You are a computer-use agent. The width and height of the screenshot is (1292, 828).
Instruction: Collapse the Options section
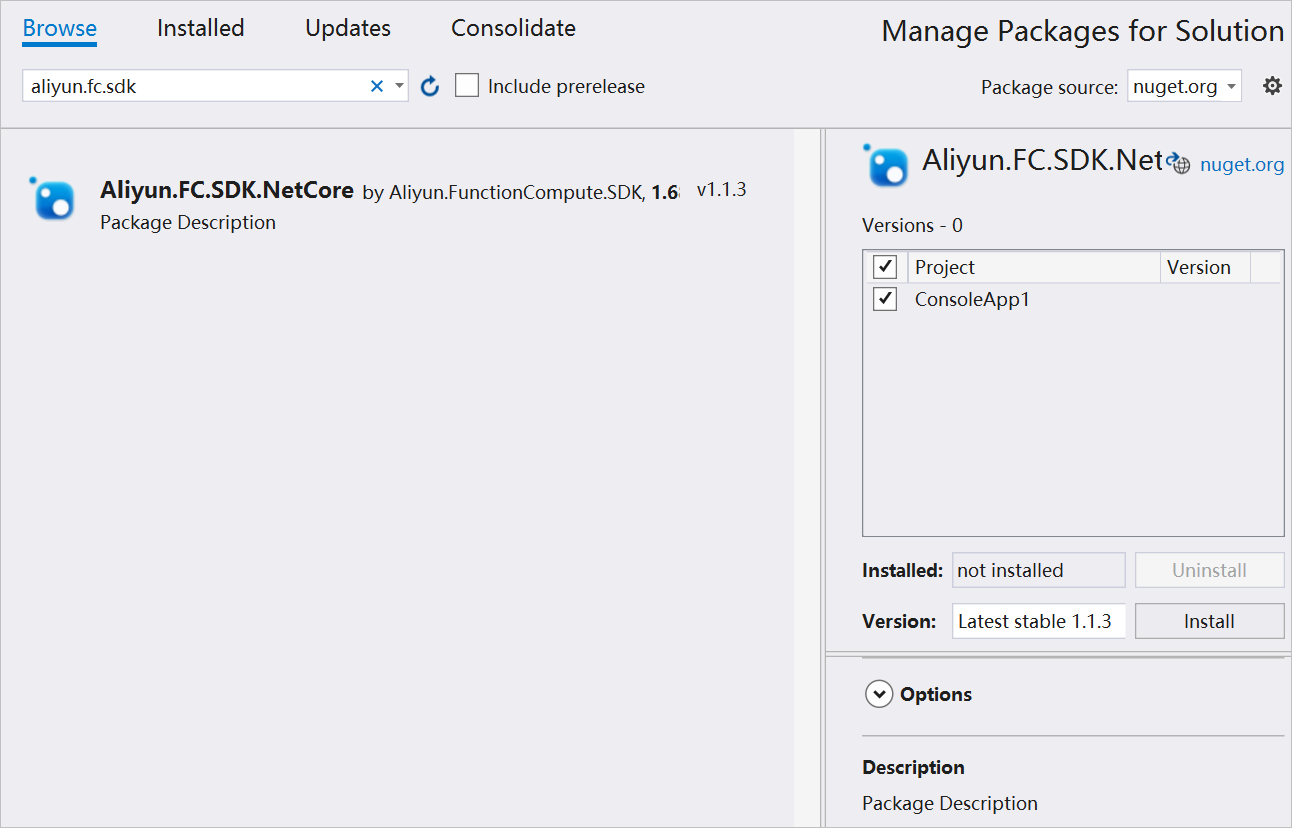(x=879, y=693)
